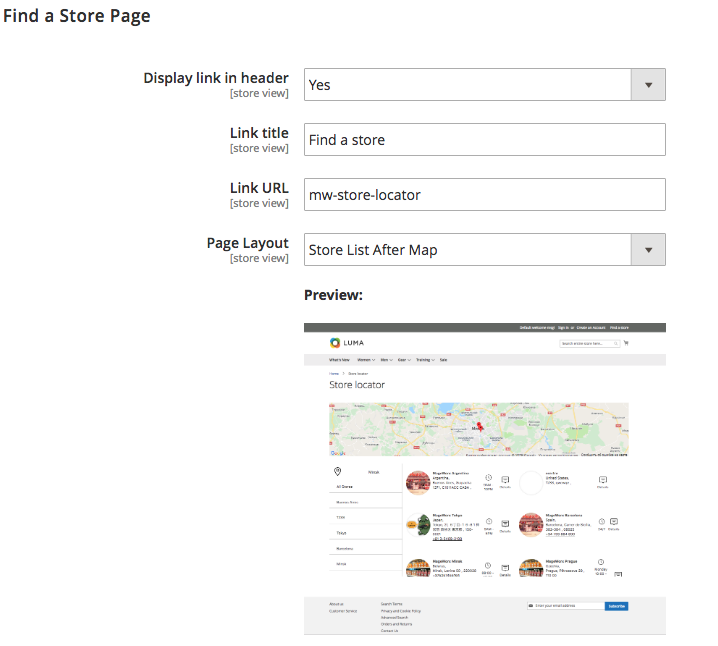
Task: Click the Link URL input field
Action: pyautogui.click(x=484, y=195)
